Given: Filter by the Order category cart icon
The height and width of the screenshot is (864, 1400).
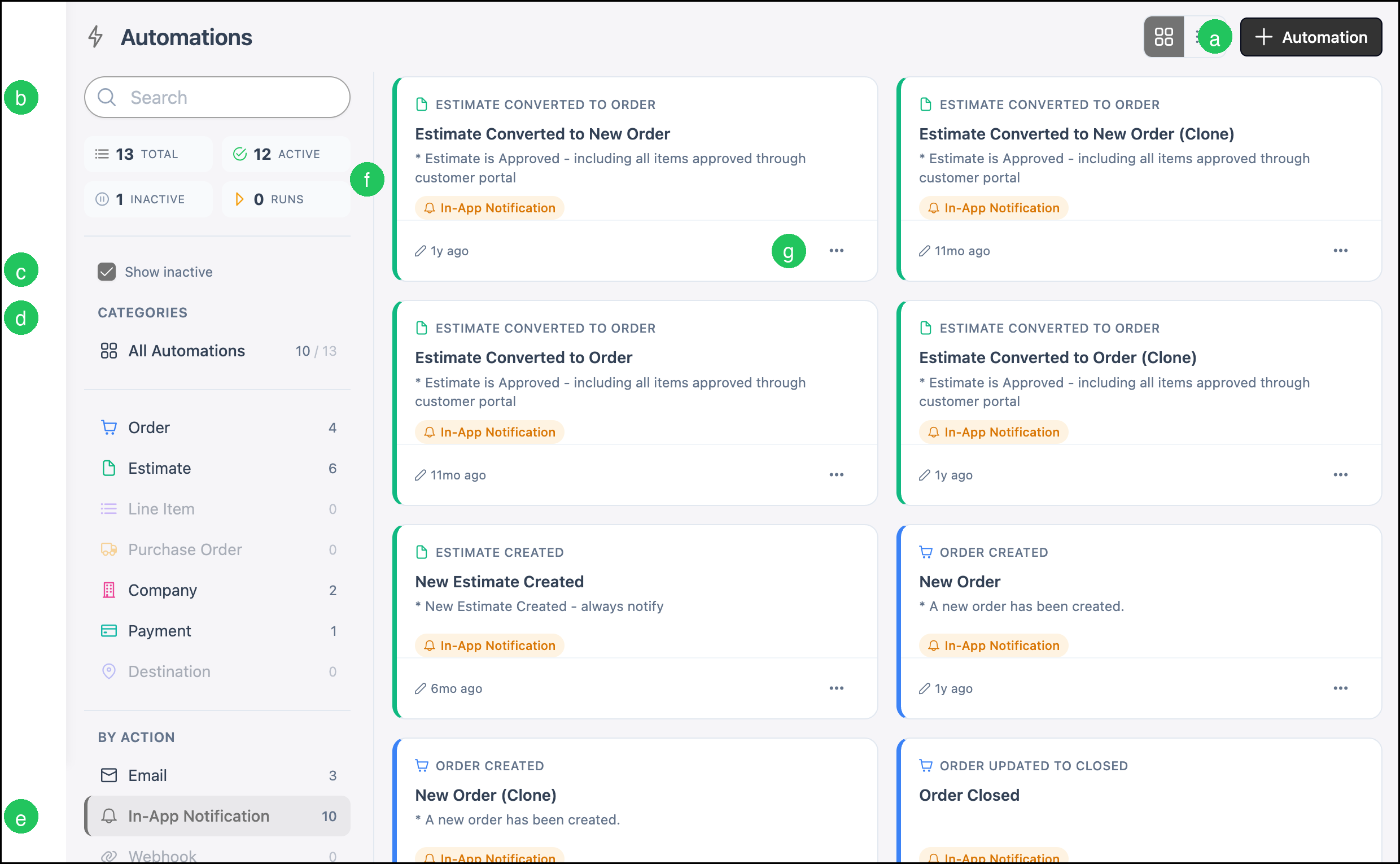Looking at the screenshot, I should (x=108, y=427).
